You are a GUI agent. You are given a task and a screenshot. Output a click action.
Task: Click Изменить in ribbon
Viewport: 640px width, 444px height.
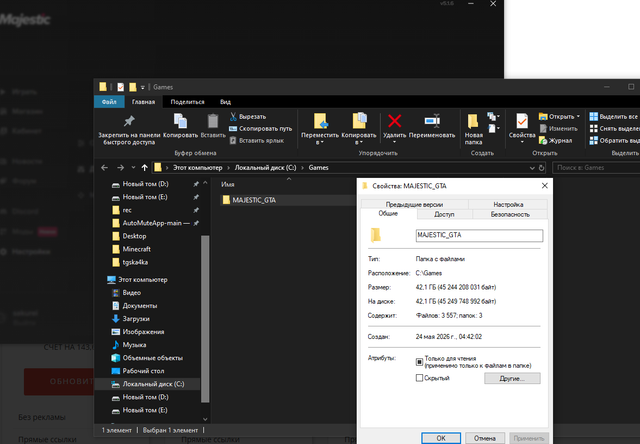(x=558, y=129)
